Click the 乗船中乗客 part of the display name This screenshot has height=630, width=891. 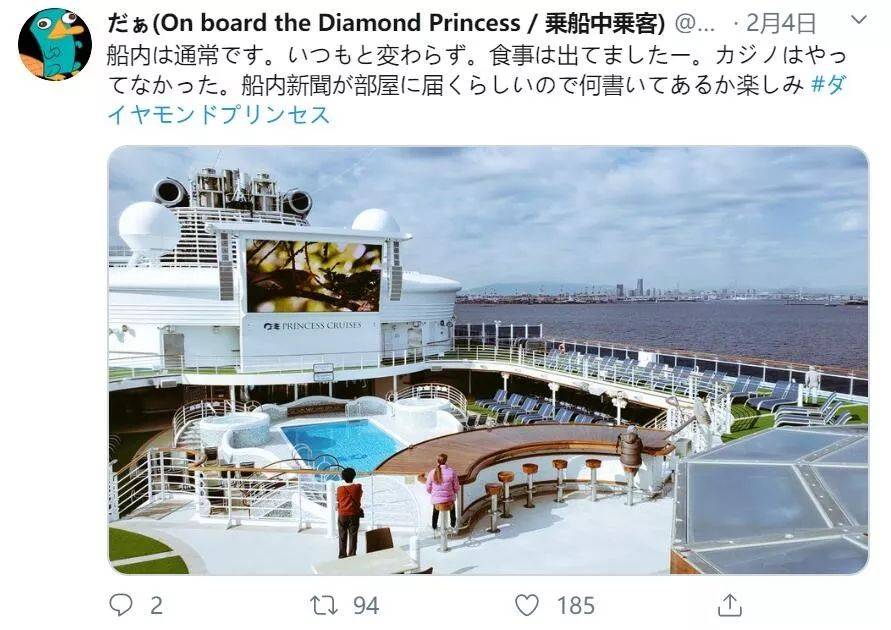click(x=603, y=23)
